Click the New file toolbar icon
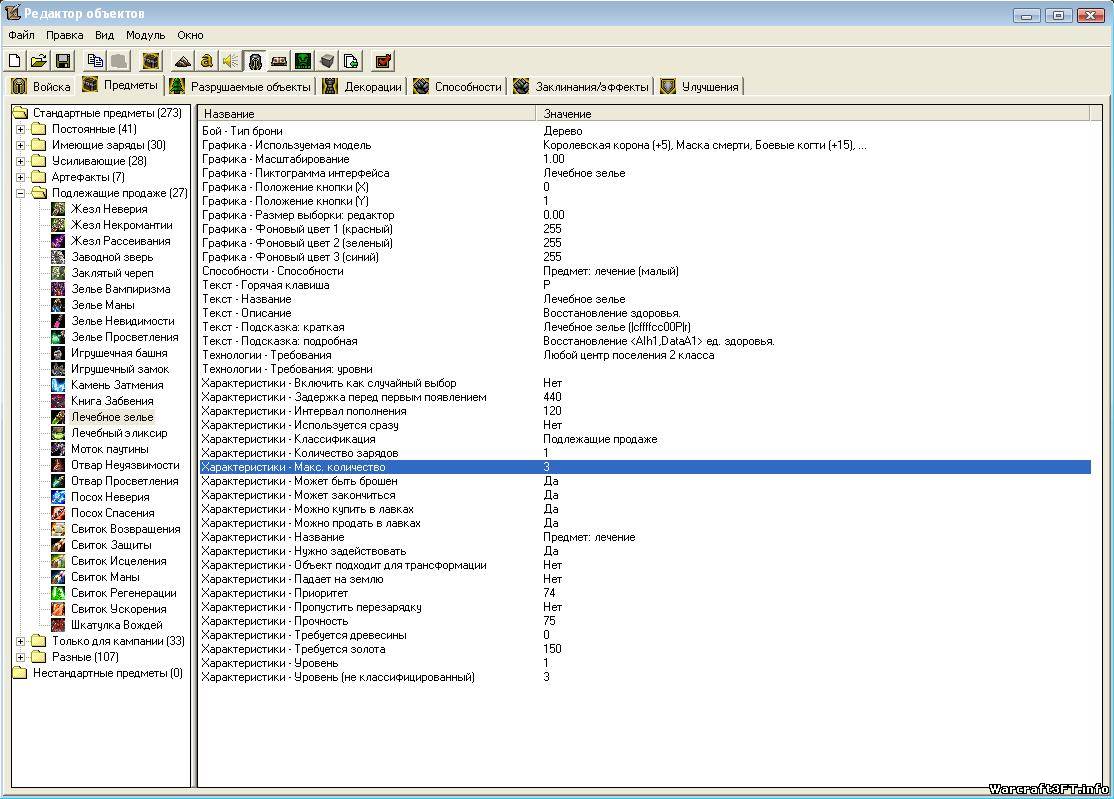This screenshot has width=1114, height=799. (x=15, y=61)
